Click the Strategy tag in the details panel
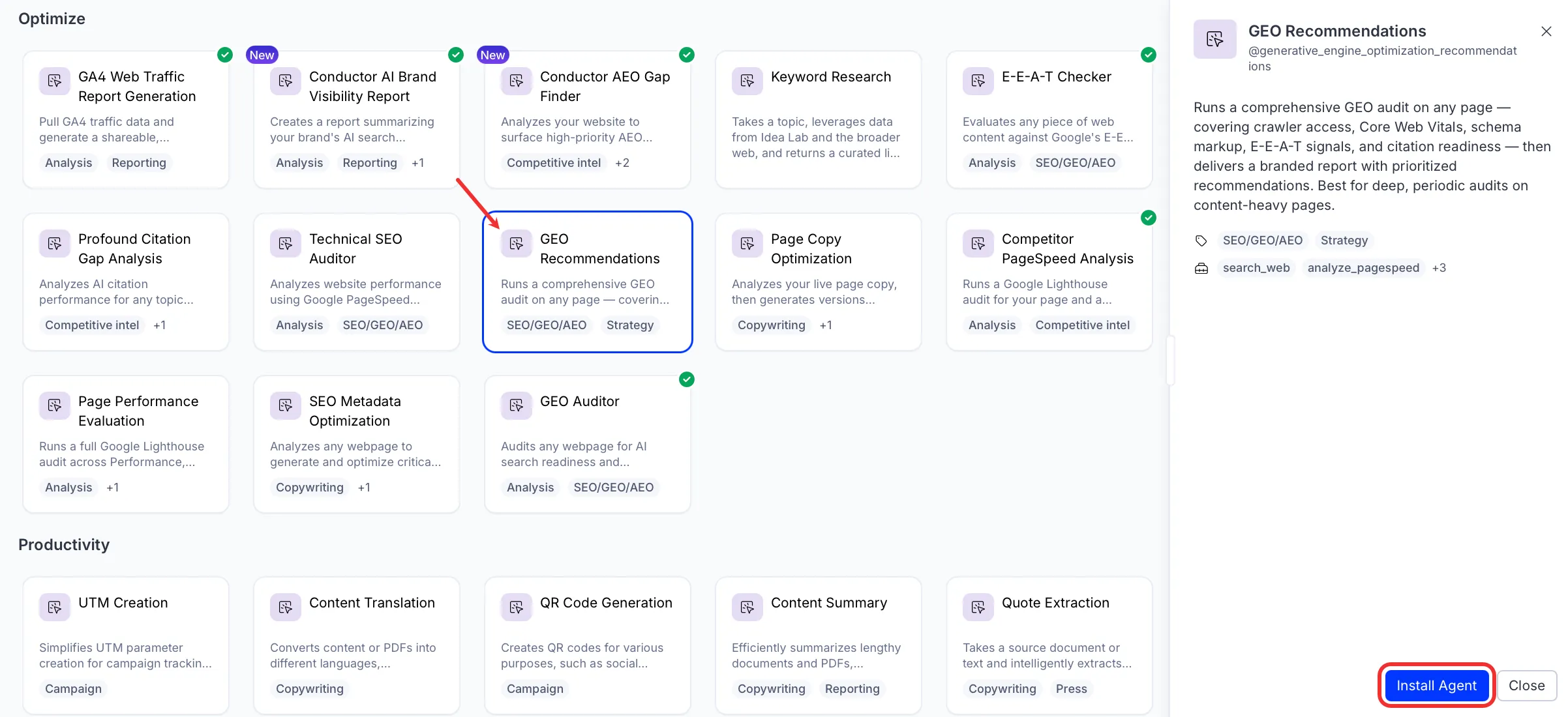 1344,241
